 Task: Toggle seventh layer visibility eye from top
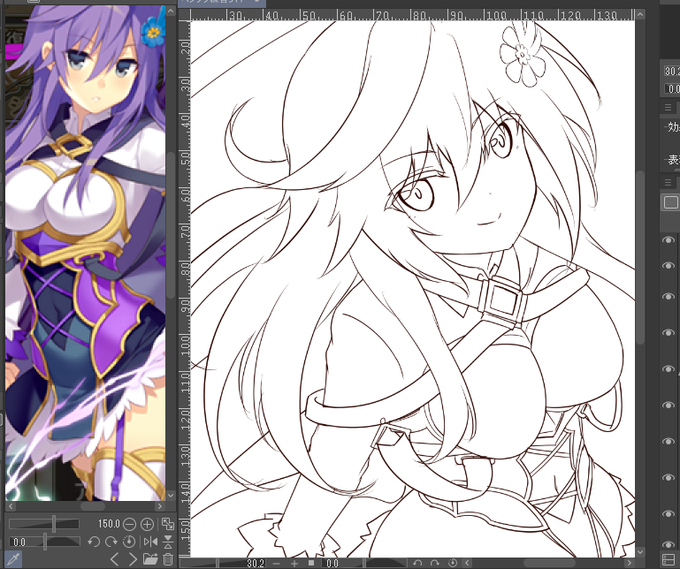click(668, 441)
